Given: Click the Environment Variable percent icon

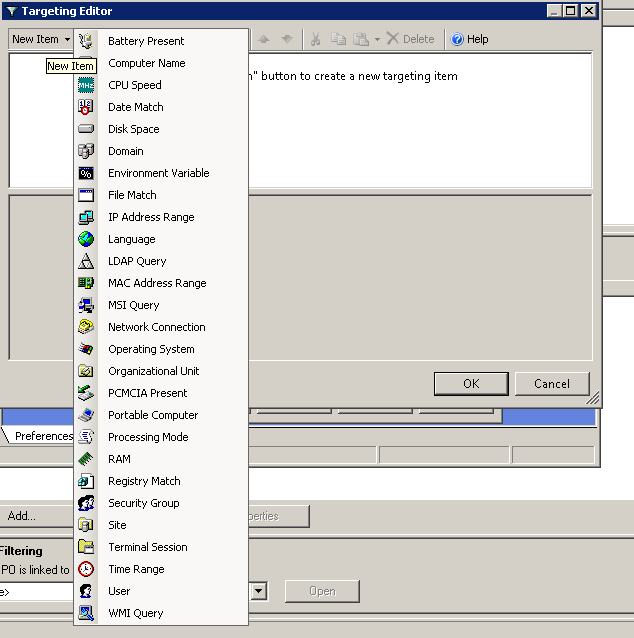Looking at the screenshot, I should click(86, 173).
